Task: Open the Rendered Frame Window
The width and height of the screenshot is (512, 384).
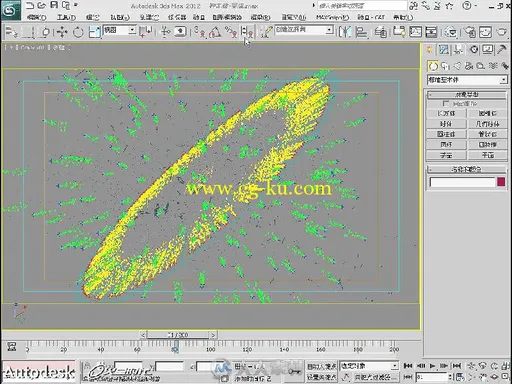Action: (485, 32)
